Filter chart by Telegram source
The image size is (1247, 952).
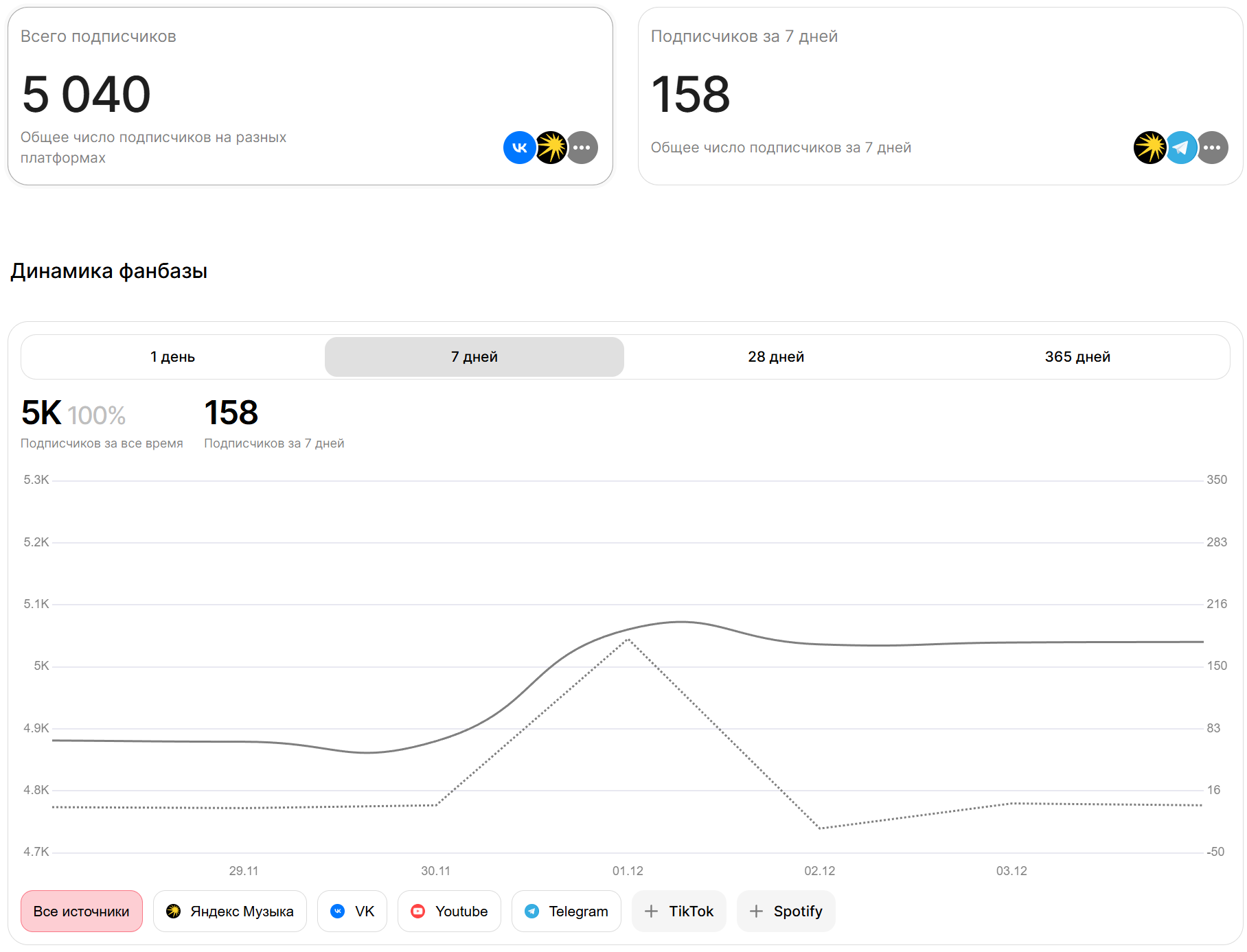pos(567,912)
